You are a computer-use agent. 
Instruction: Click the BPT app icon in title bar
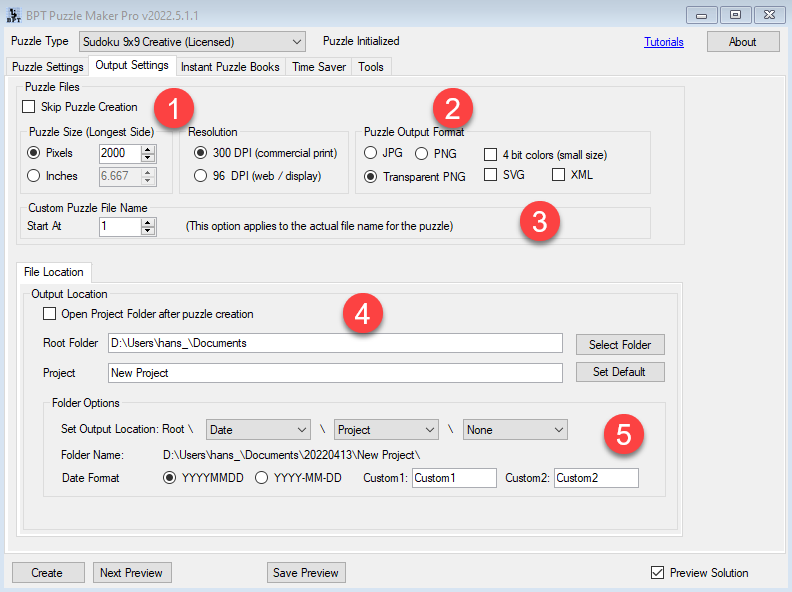[x=14, y=14]
